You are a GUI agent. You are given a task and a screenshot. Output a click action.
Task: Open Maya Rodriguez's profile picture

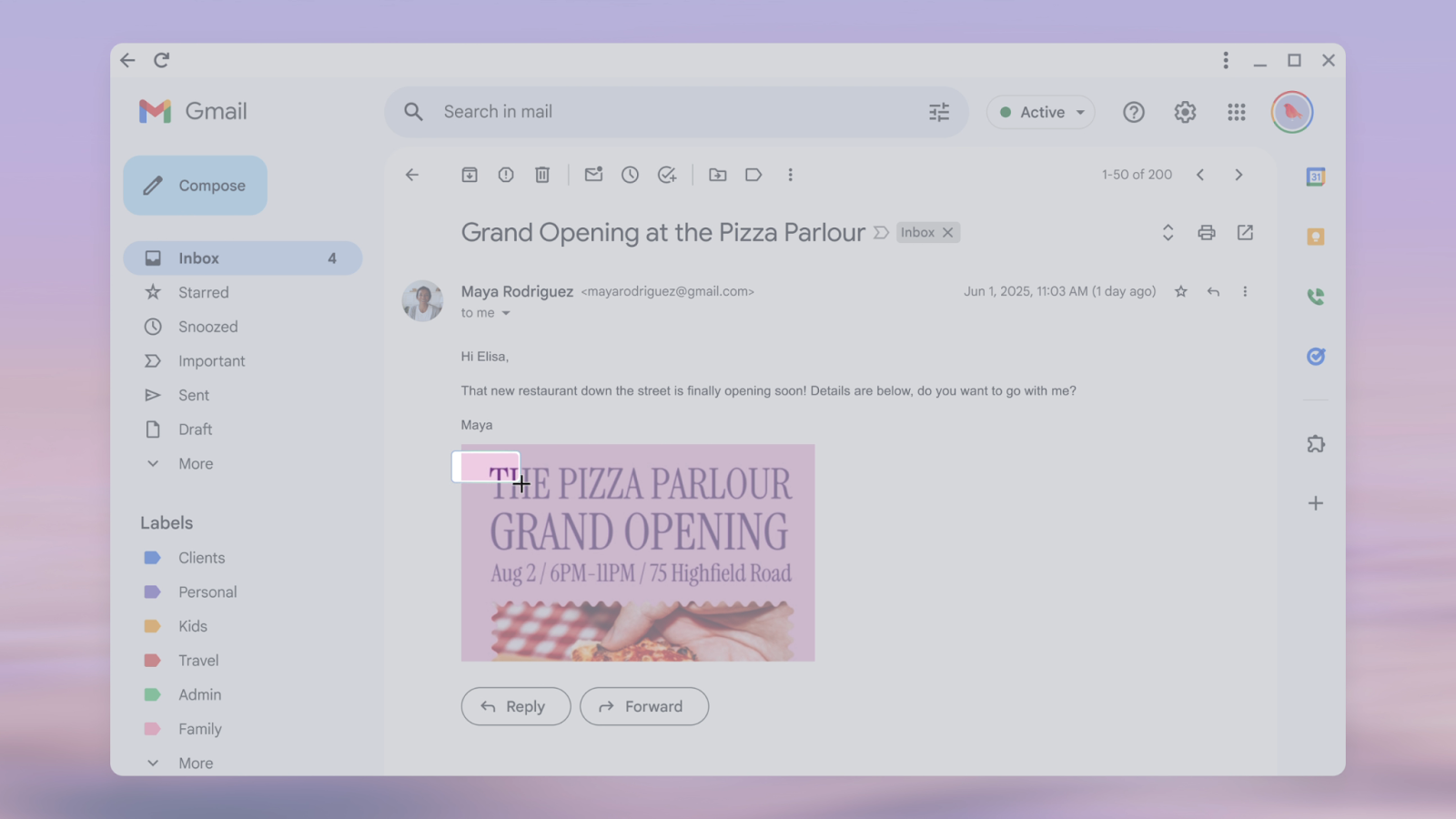click(x=422, y=301)
